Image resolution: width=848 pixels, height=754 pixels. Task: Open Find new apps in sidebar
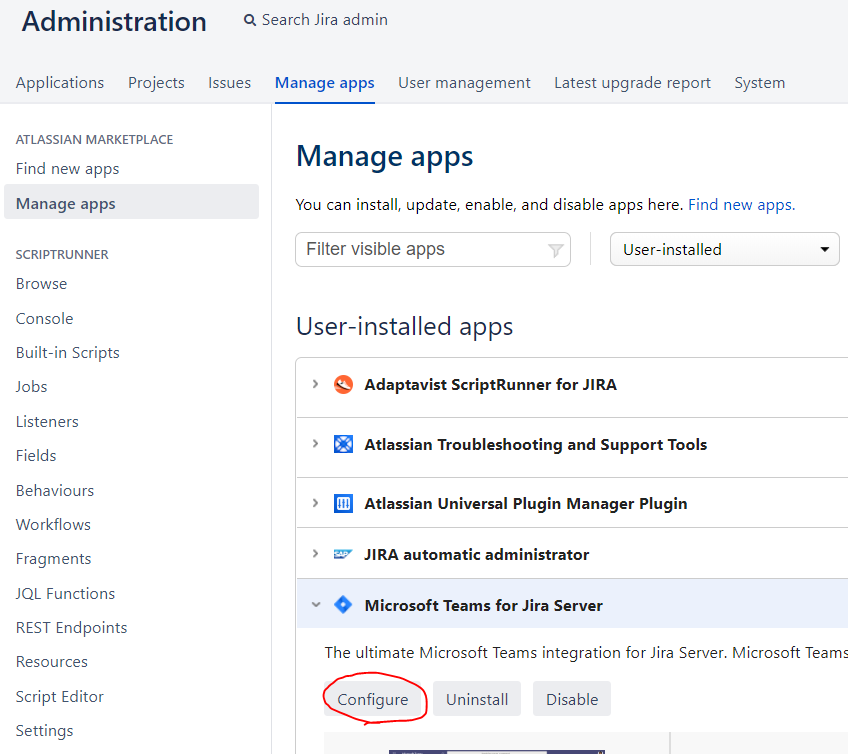coord(68,169)
